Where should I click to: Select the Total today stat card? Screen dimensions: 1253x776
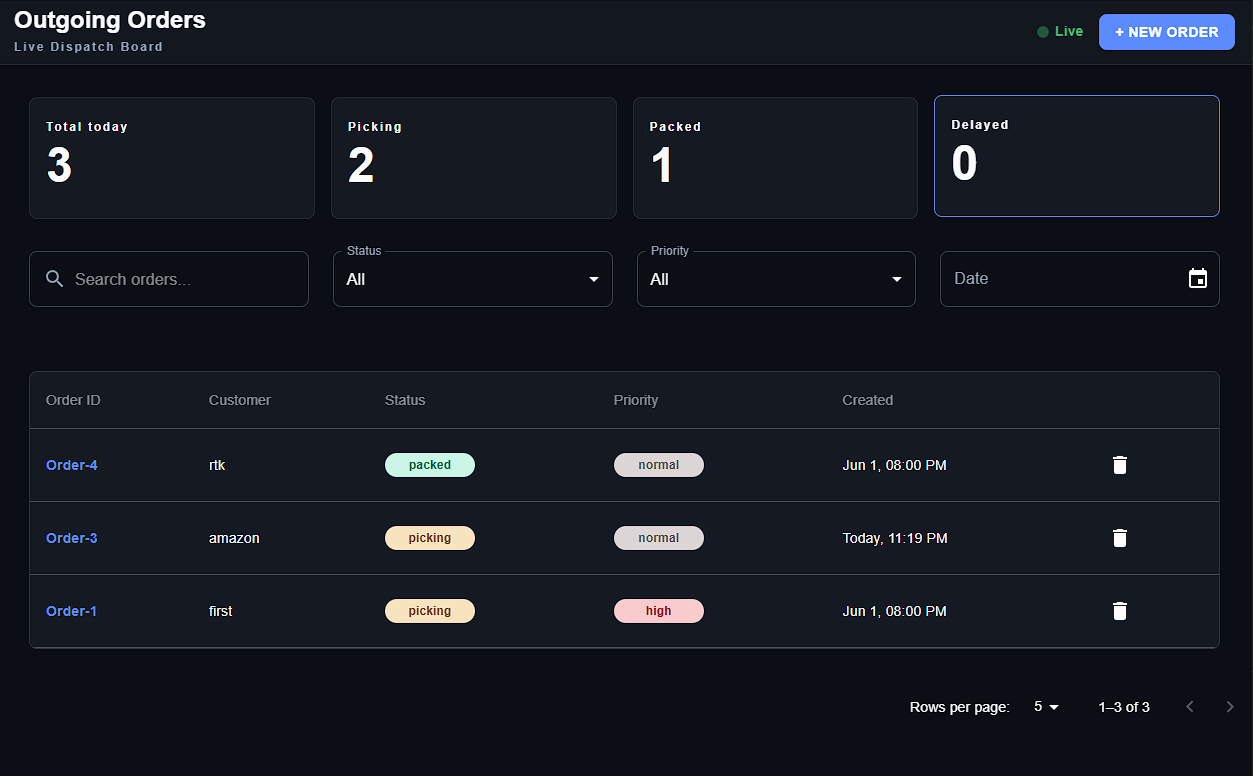click(172, 158)
